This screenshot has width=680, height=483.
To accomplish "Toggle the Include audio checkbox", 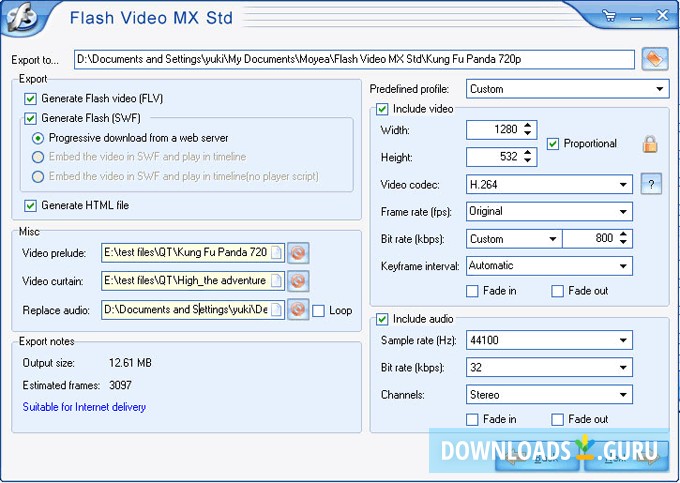I will click(x=382, y=320).
